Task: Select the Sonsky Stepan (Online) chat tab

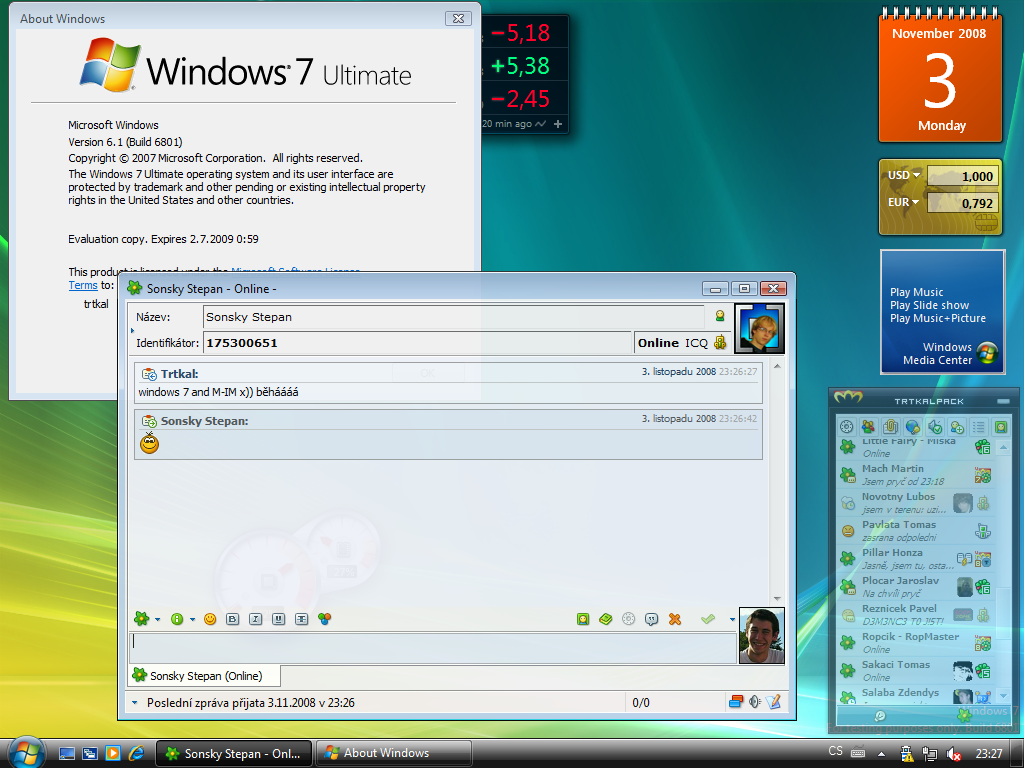Action: [204, 676]
